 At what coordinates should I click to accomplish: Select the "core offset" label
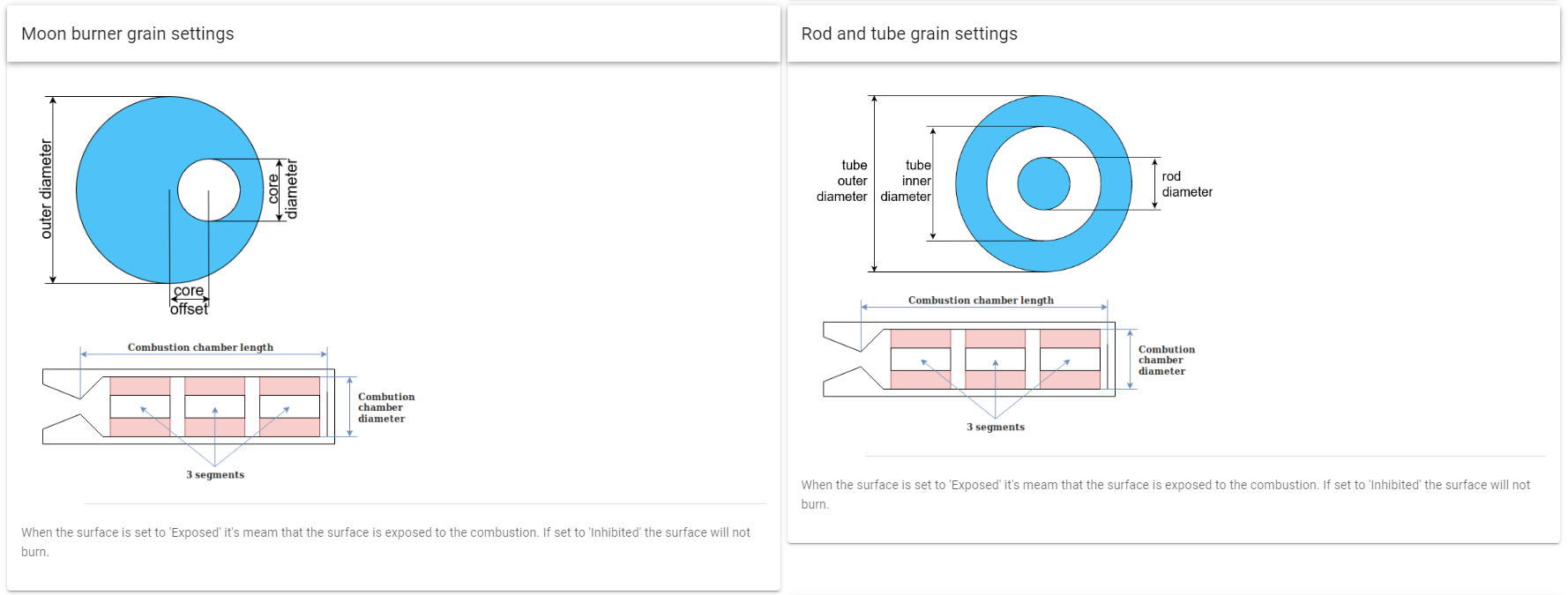coord(189,300)
